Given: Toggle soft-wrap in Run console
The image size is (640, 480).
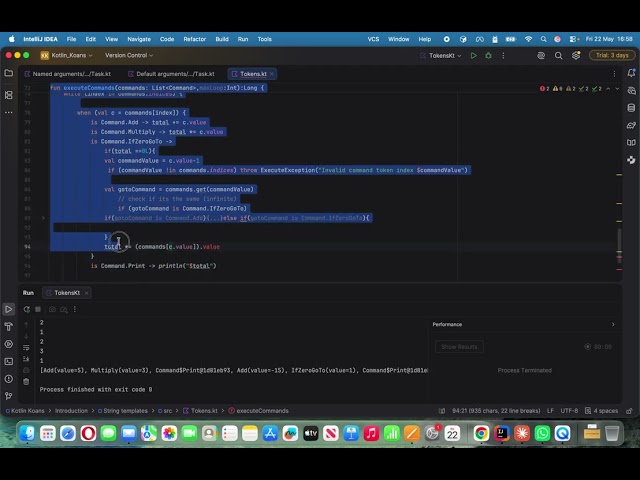Looking at the screenshot, I should (26, 348).
